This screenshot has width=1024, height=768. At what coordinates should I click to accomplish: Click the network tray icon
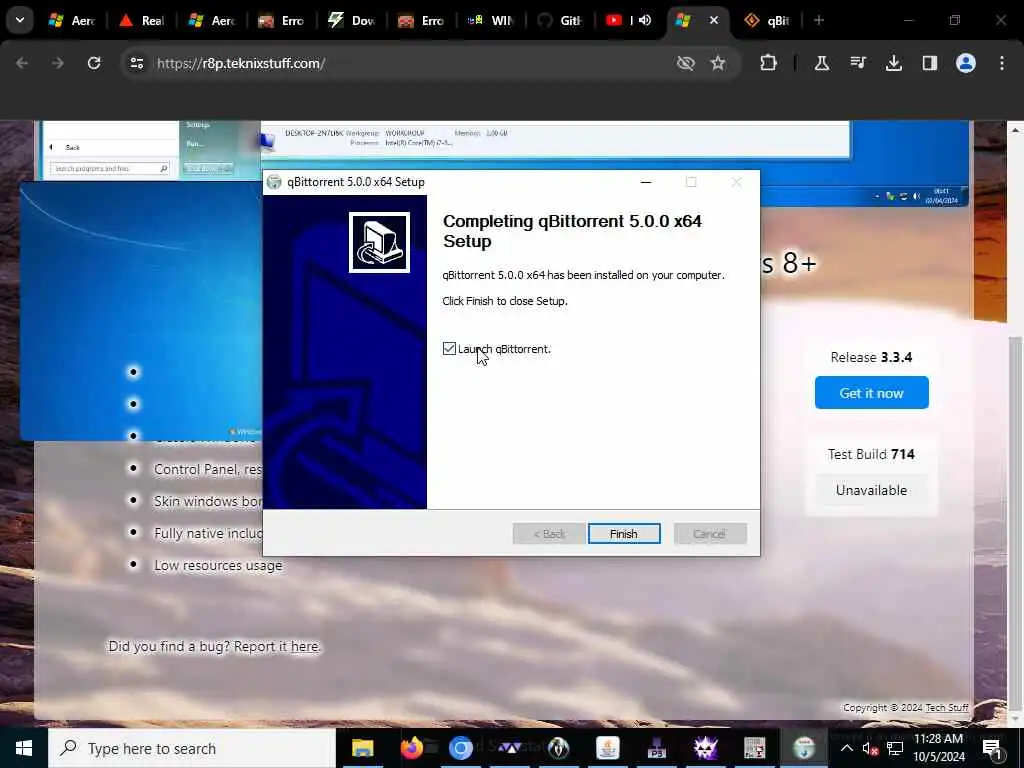(895, 748)
